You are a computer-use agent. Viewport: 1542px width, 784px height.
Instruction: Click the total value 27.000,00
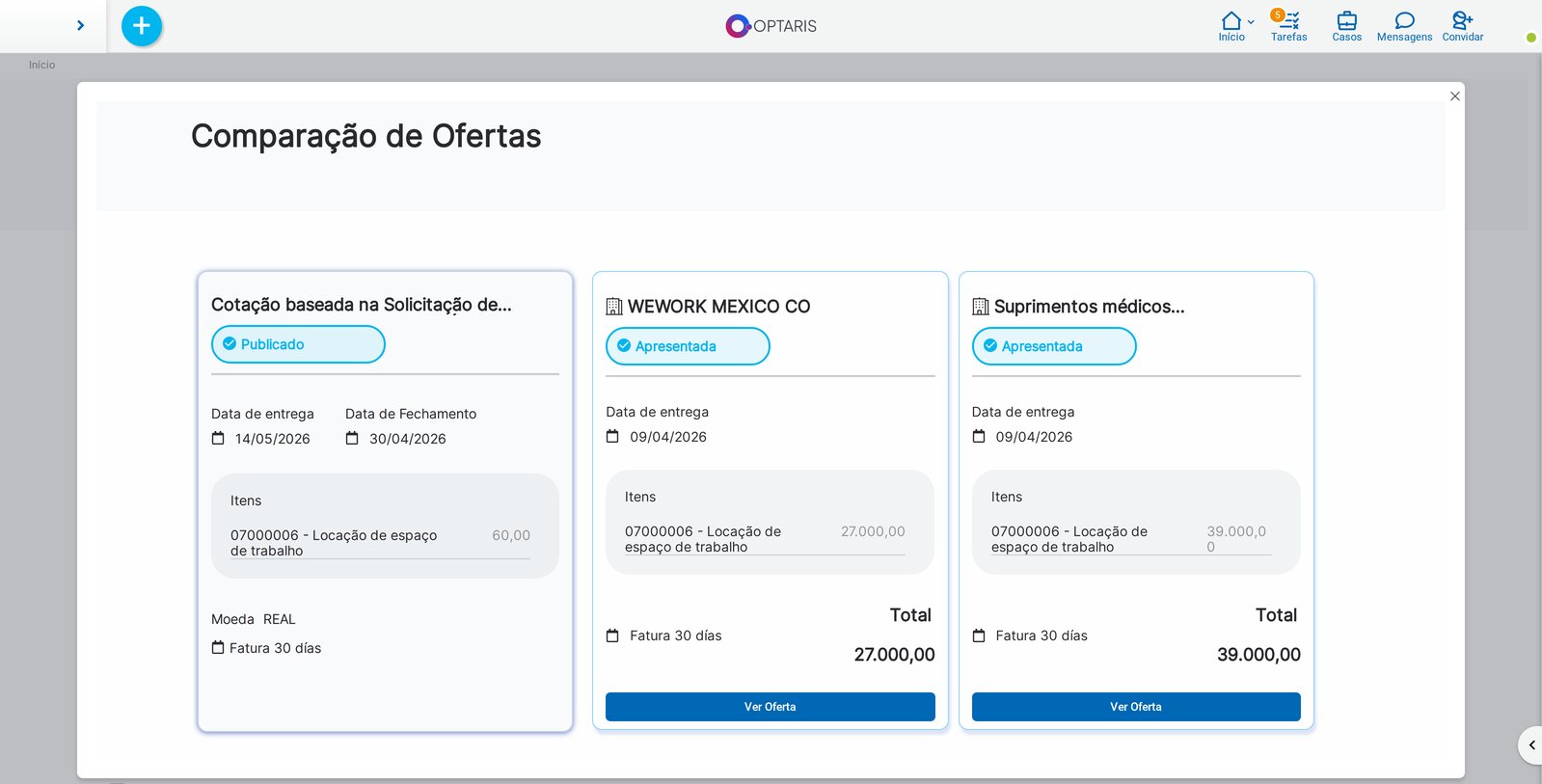pyautogui.click(x=894, y=655)
